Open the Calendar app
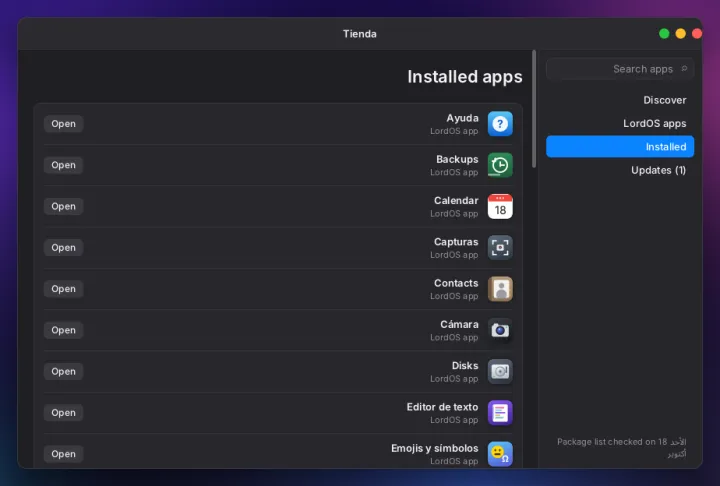The image size is (720, 486). click(x=63, y=206)
